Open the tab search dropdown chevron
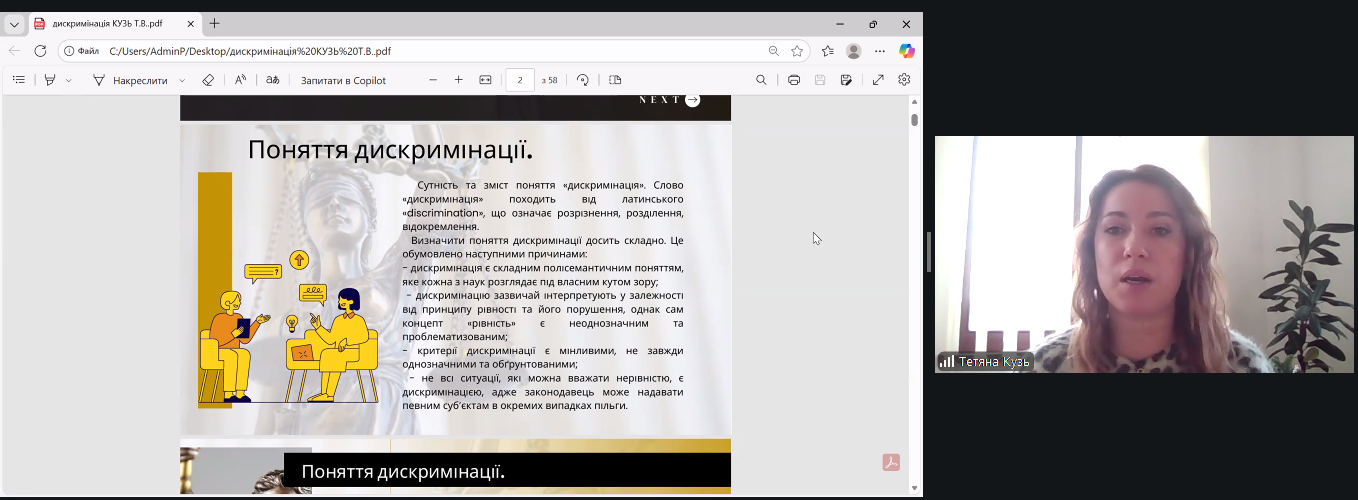This screenshot has width=1358, height=500. 14,24
